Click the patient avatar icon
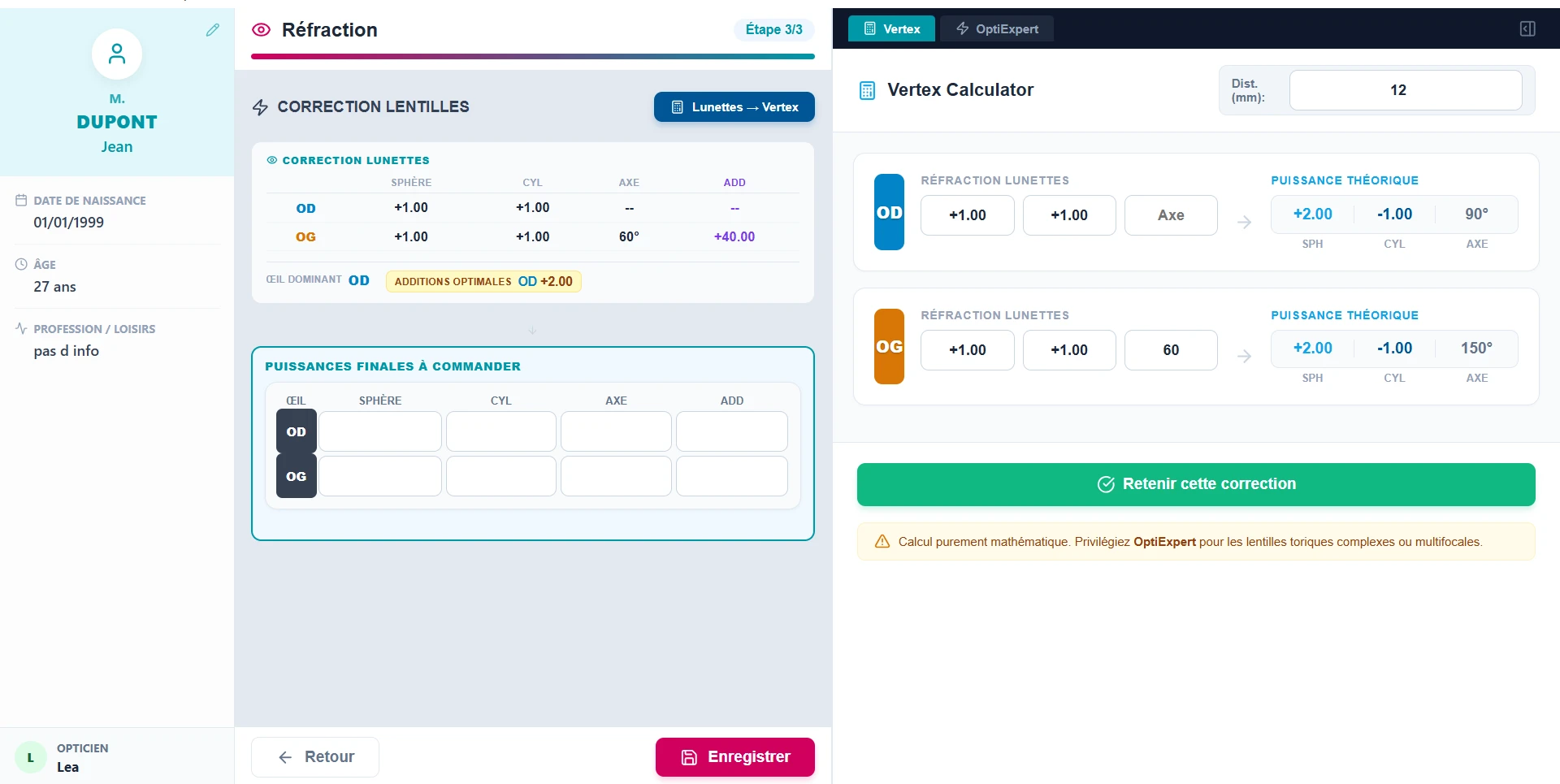This screenshot has width=1560, height=784. tap(117, 54)
